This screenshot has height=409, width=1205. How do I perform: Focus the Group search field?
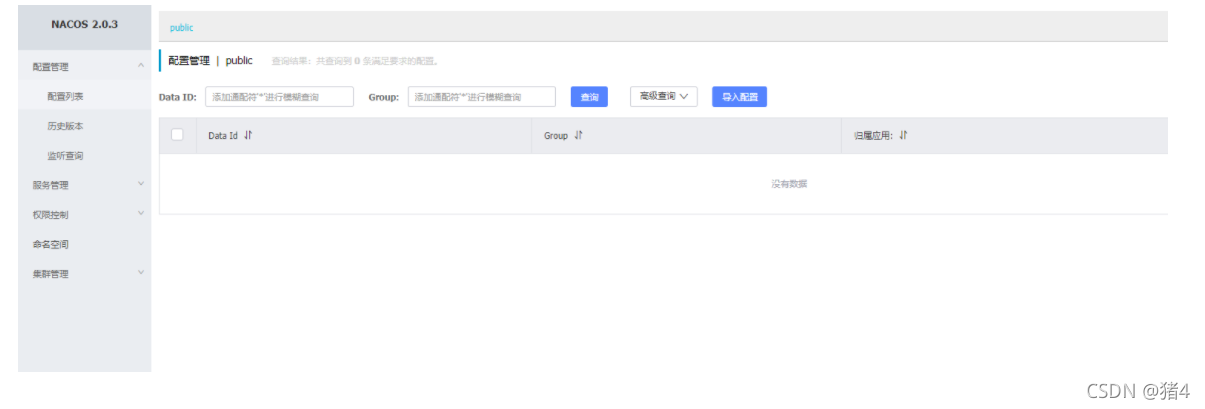(481, 97)
